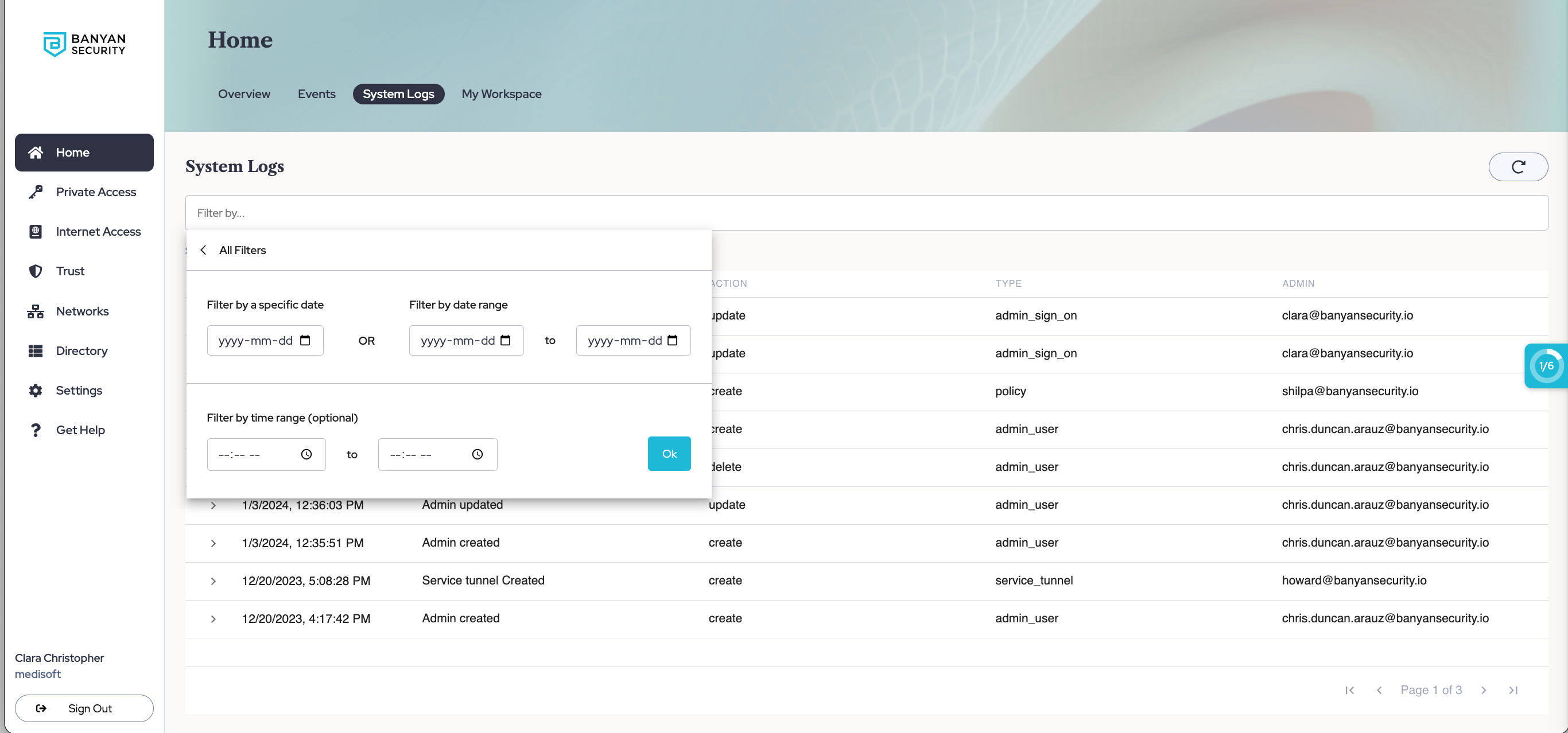Click the Sign Out button
This screenshot has width=1568, height=733.
coord(84,708)
